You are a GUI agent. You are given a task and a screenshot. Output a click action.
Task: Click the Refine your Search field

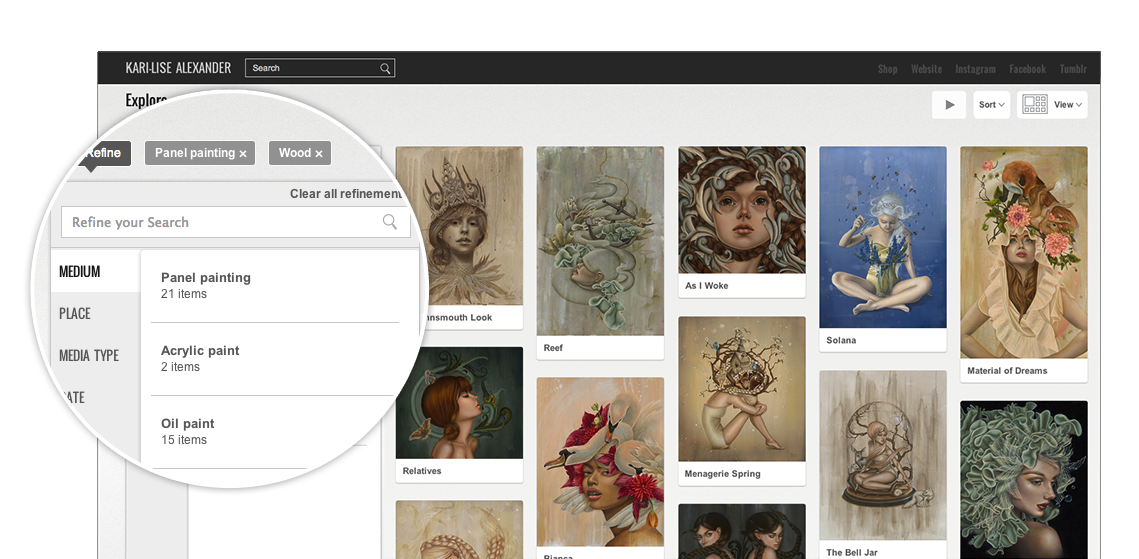[235, 222]
